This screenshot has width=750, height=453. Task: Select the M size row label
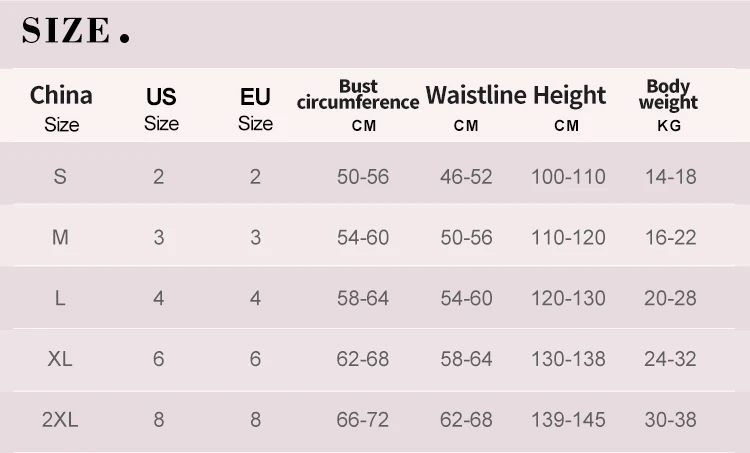pos(60,238)
